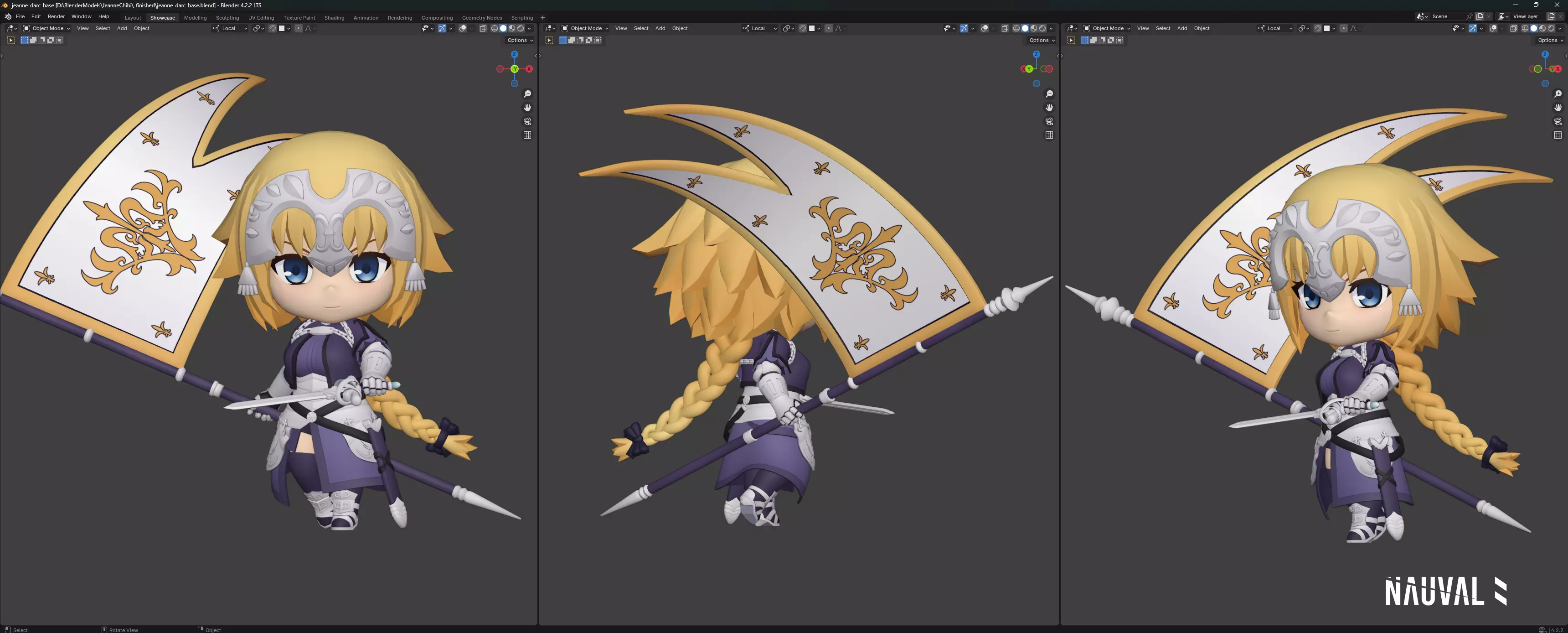Screen dimensions: 1568x633
Task: Open editor type dropdown in left viewport
Action: tap(12, 28)
